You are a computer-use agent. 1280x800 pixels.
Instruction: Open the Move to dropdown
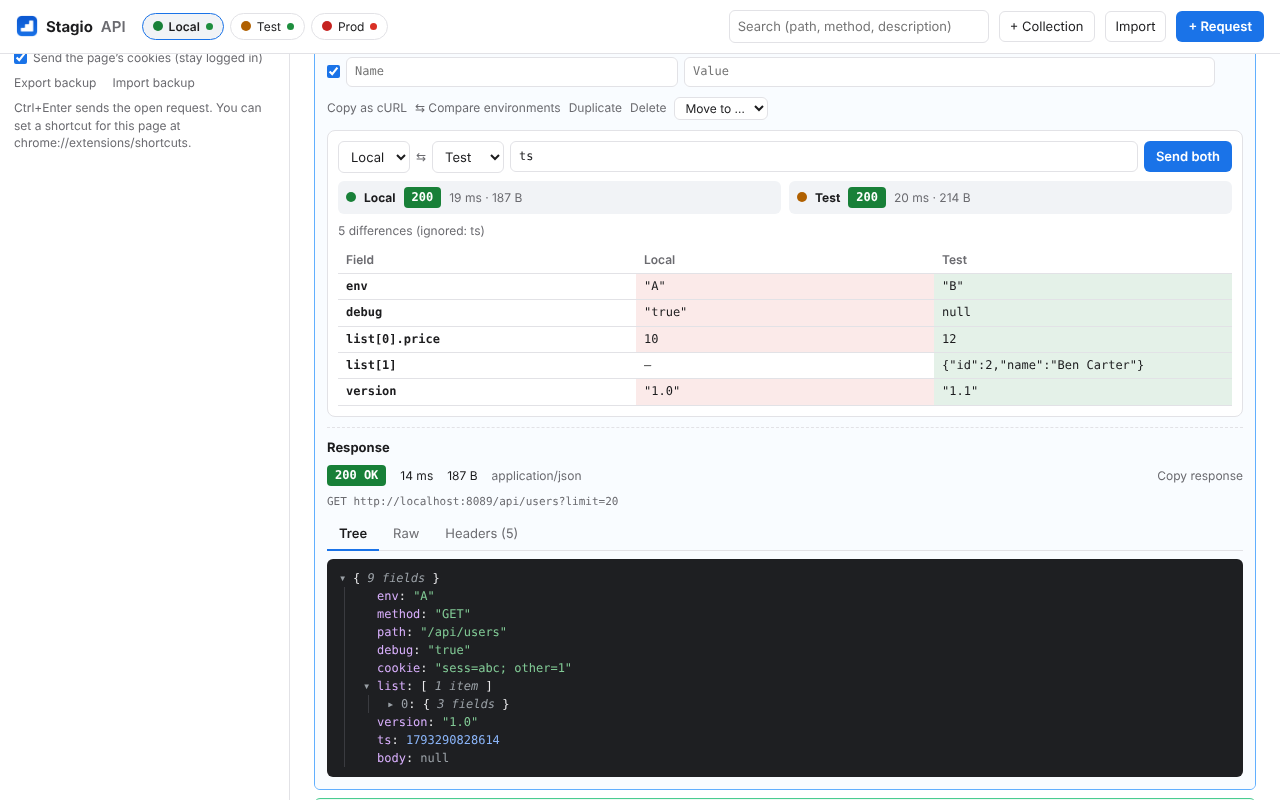click(721, 108)
